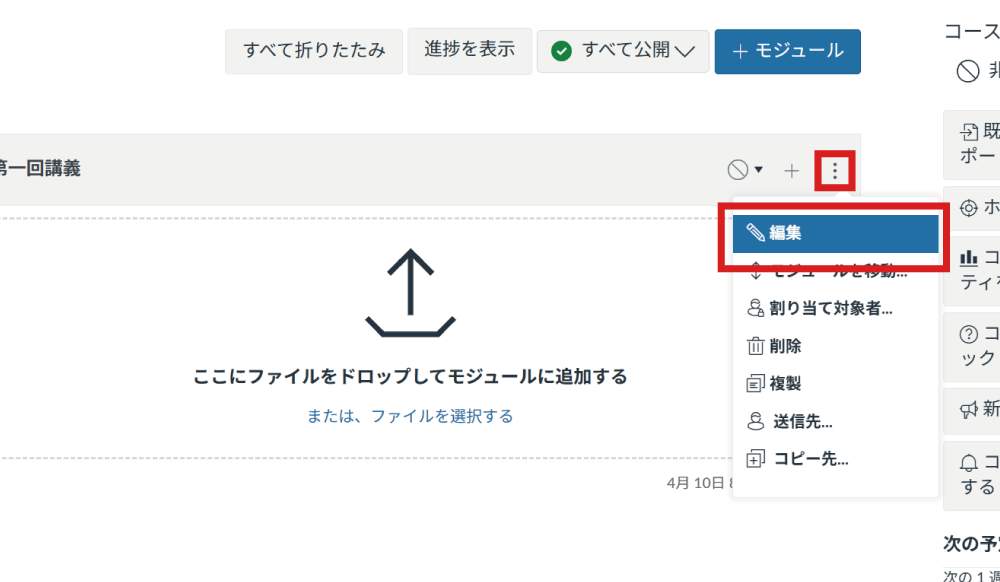Click the または、ファイルを選択する link
This screenshot has width=1000, height=582.
coord(410,416)
